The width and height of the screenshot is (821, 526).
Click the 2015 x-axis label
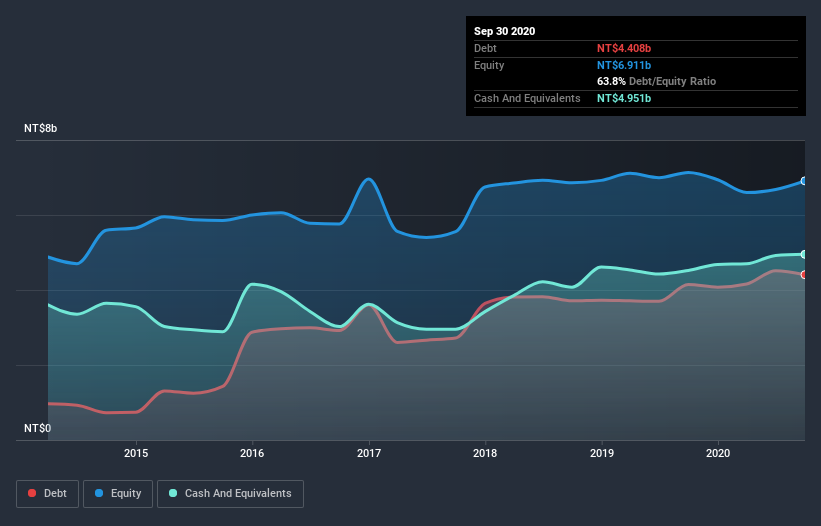pos(136,453)
